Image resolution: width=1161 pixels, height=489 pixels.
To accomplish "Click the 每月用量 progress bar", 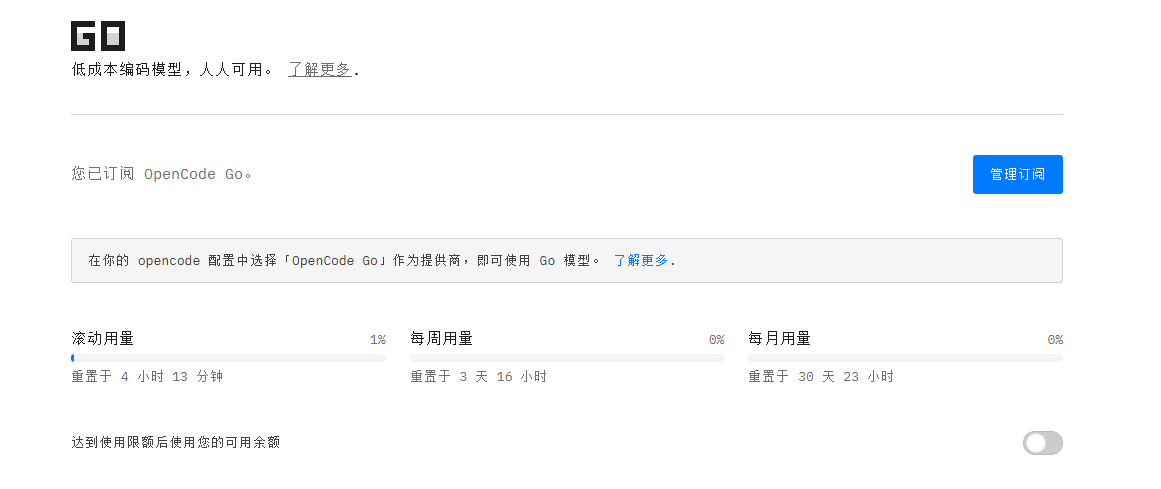I will (906, 358).
